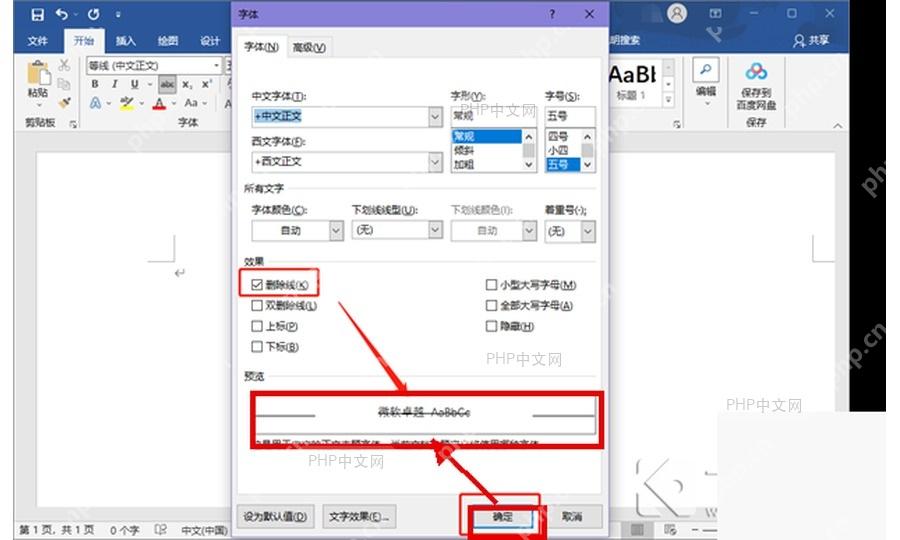This screenshot has height=540, width=900.
Task: Click the 字号 input field showing 五号
Action: coord(570,116)
